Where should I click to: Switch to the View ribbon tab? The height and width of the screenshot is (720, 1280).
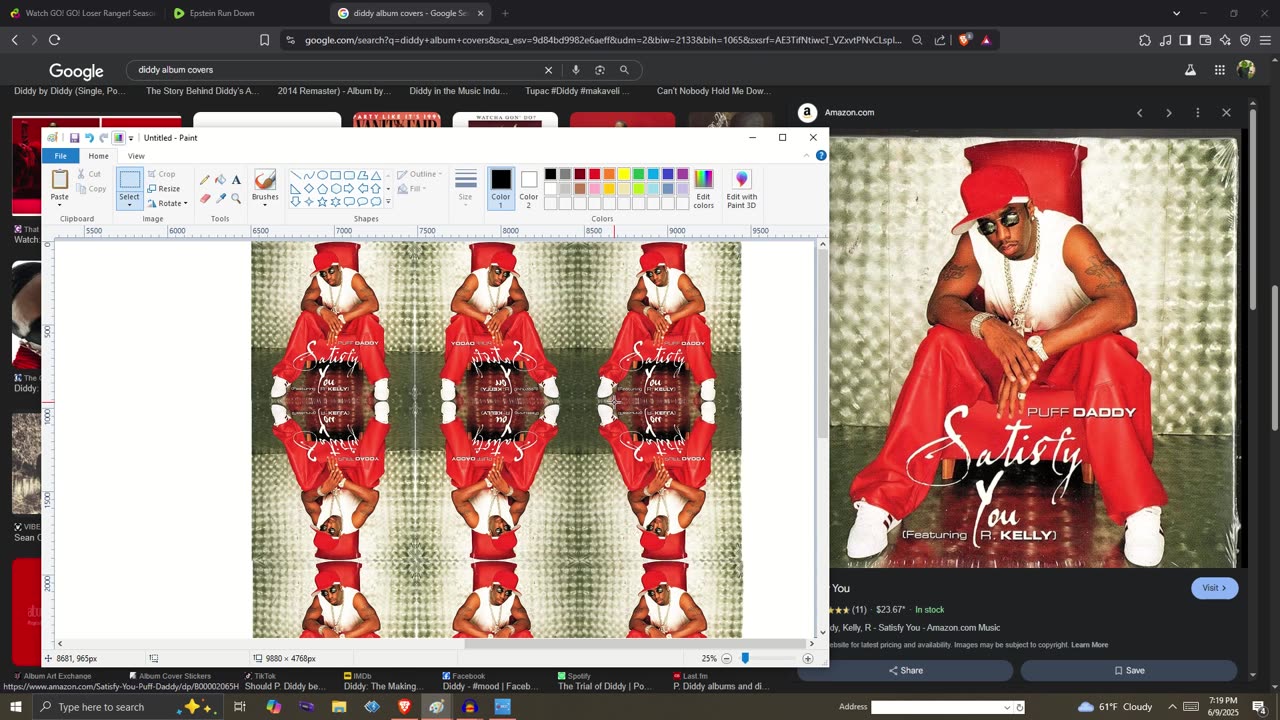click(136, 156)
